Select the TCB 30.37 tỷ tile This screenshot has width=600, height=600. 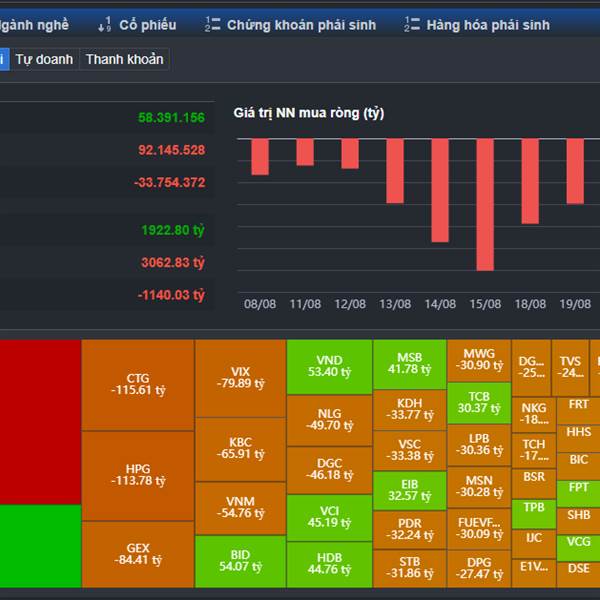point(479,403)
